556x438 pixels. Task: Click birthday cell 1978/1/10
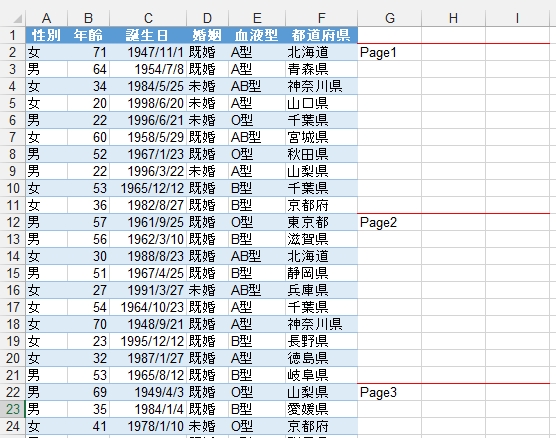point(148,426)
